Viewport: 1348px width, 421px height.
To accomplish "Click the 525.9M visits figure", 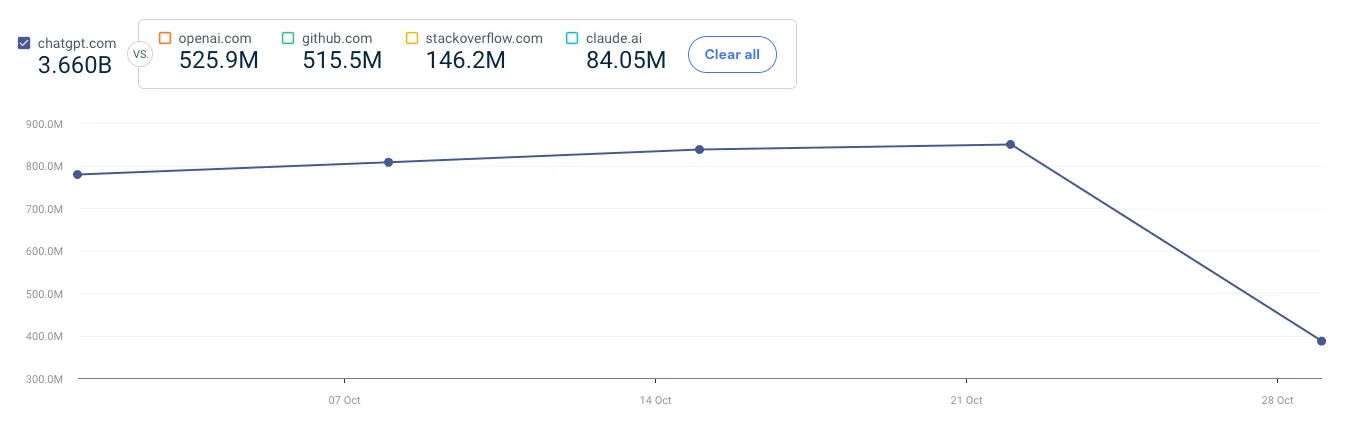I will point(219,60).
